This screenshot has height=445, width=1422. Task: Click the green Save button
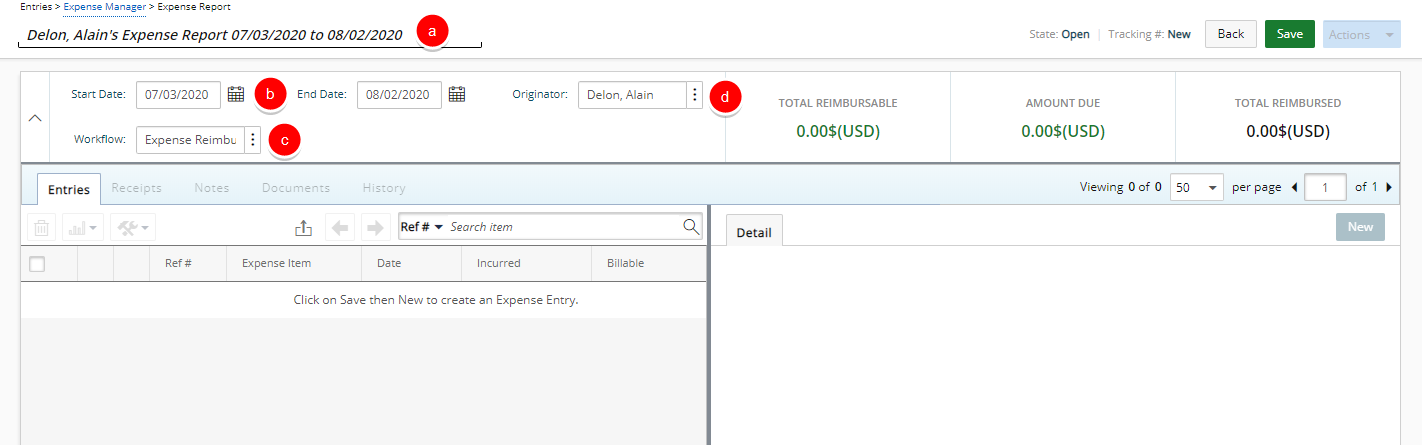click(x=1290, y=34)
